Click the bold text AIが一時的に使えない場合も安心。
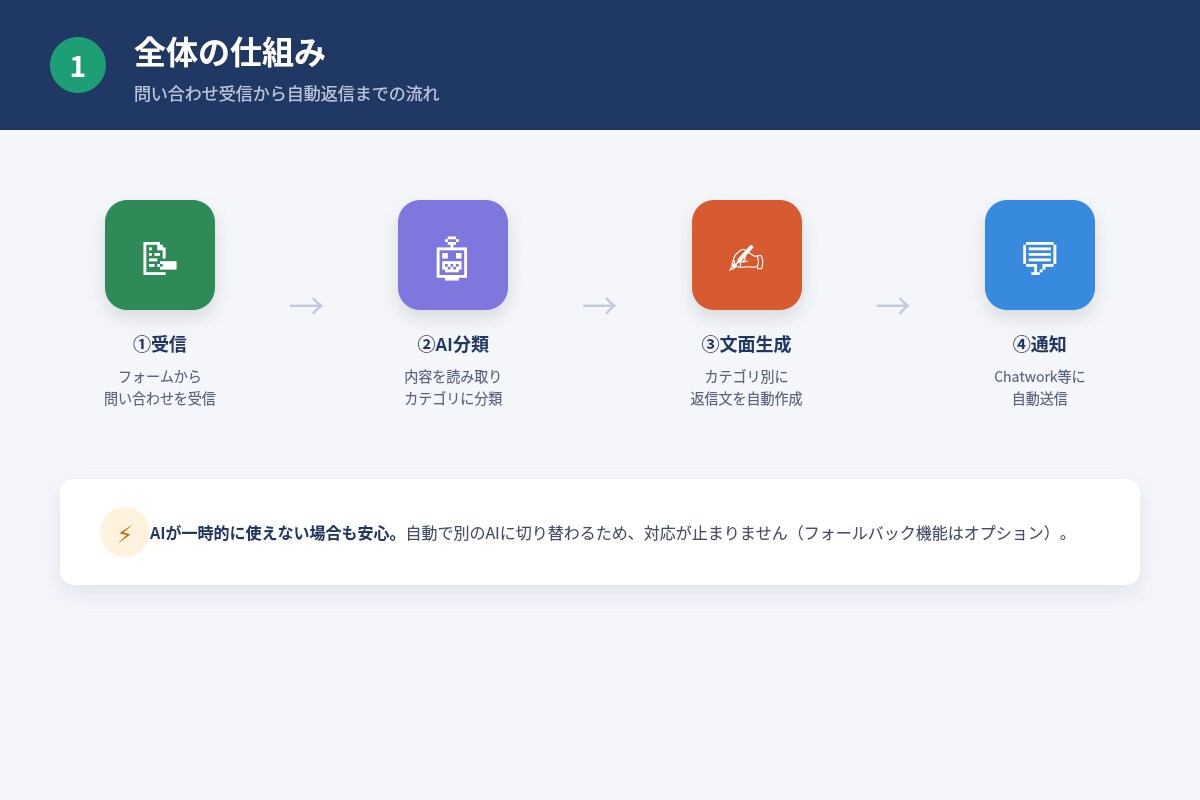The height and width of the screenshot is (800, 1200). 275,533
